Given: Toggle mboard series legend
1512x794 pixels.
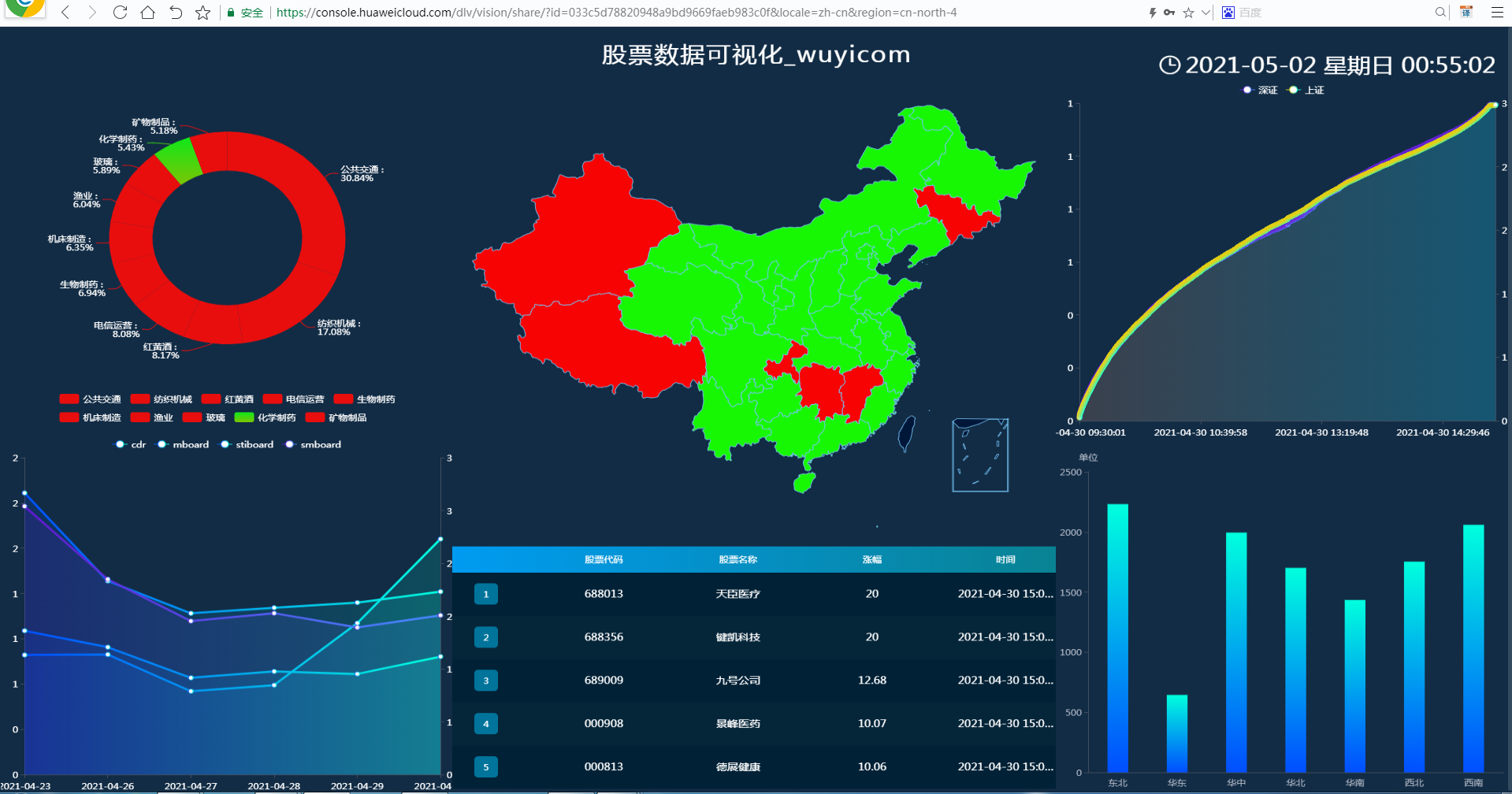Looking at the screenshot, I should pyautogui.click(x=183, y=444).
